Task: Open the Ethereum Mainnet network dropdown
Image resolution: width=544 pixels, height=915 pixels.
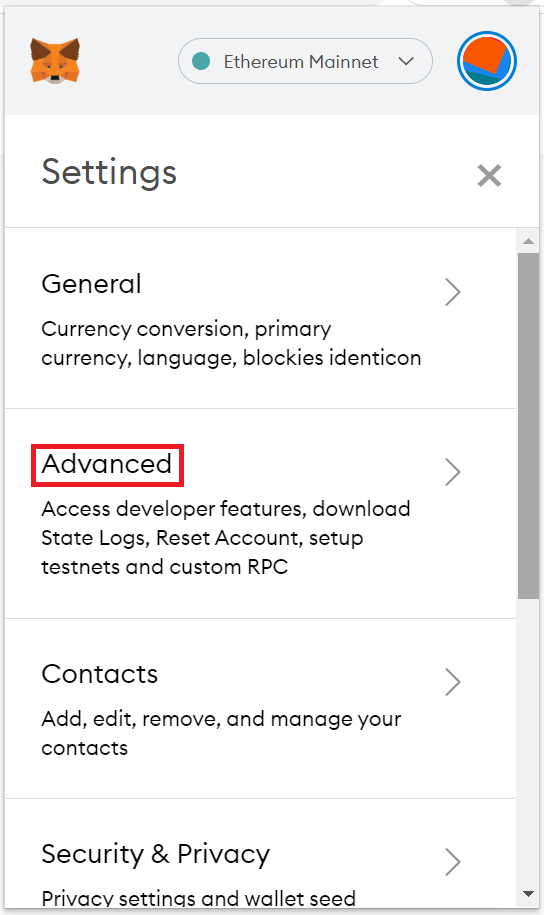Action: click(x=305, y=61)
